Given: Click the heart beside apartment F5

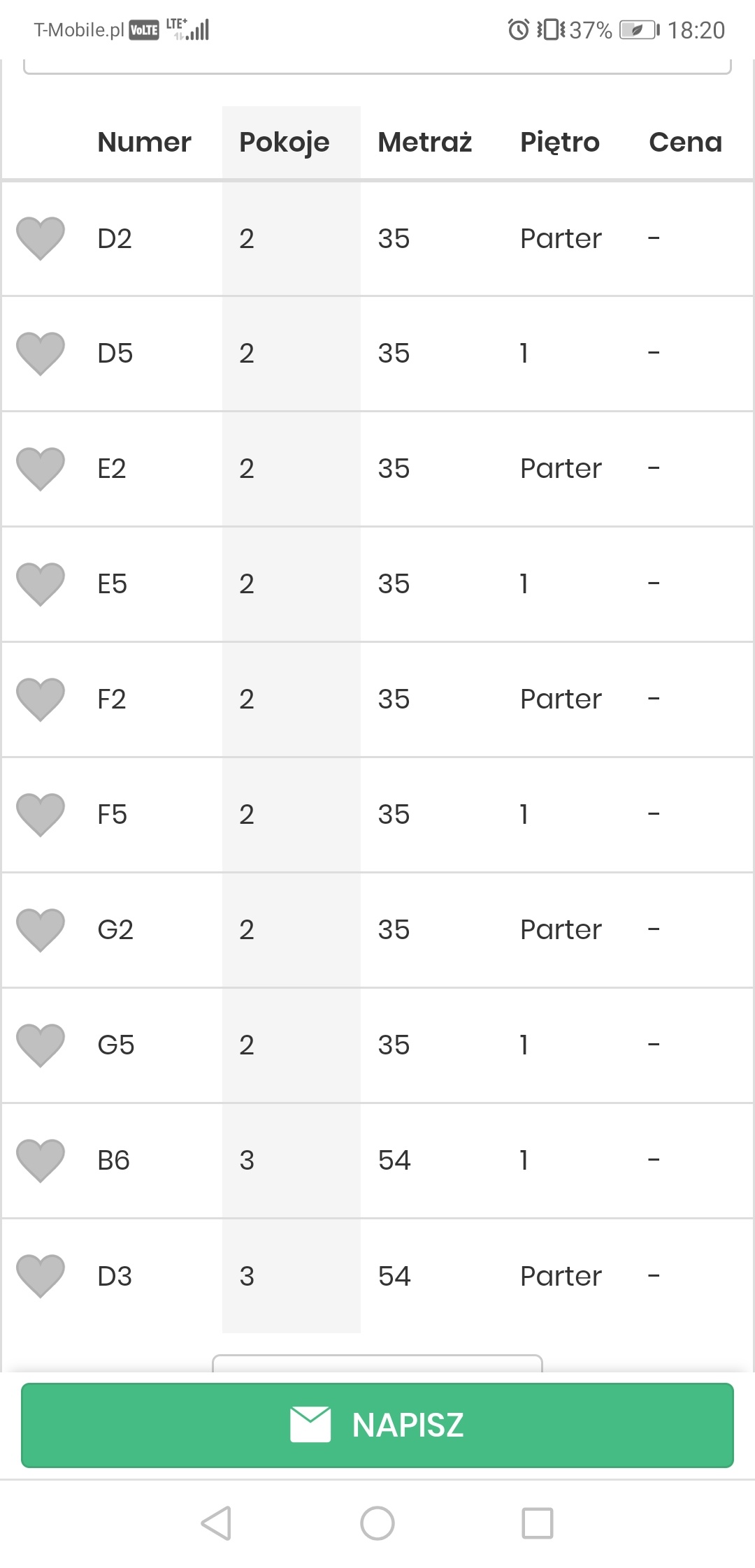Looking at the screenshot, I should click(x=41, y=814).
